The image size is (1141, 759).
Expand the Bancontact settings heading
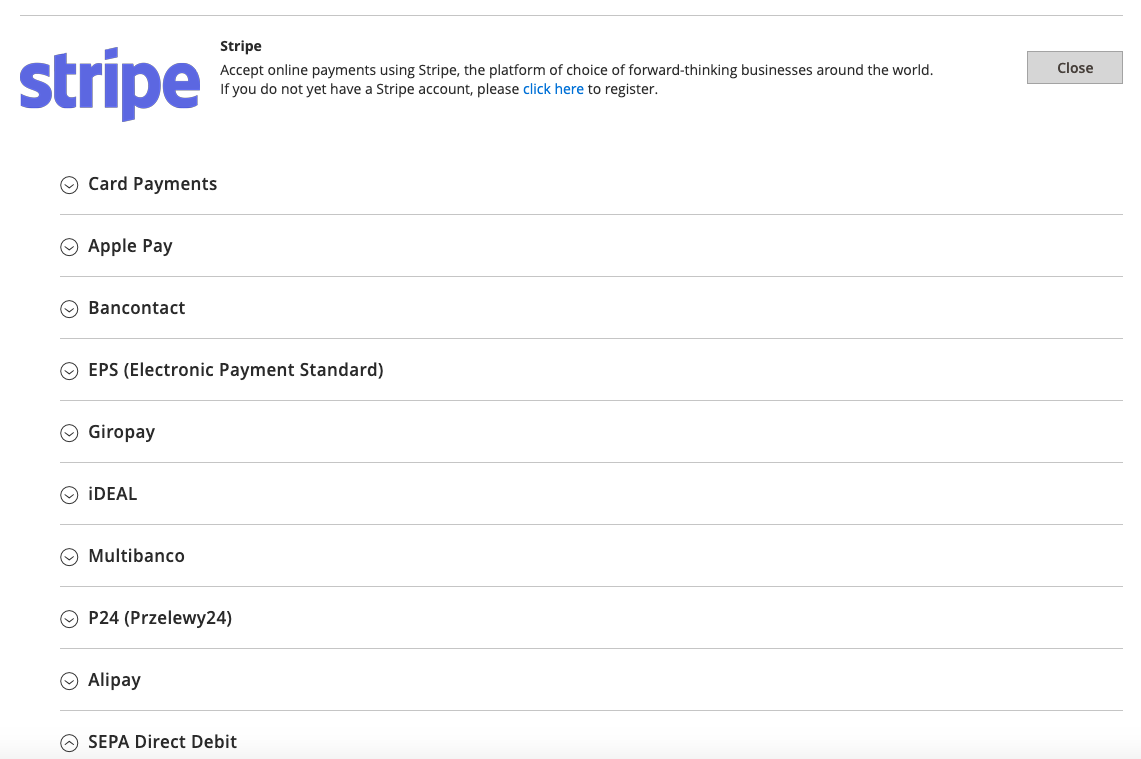point(137,308)
